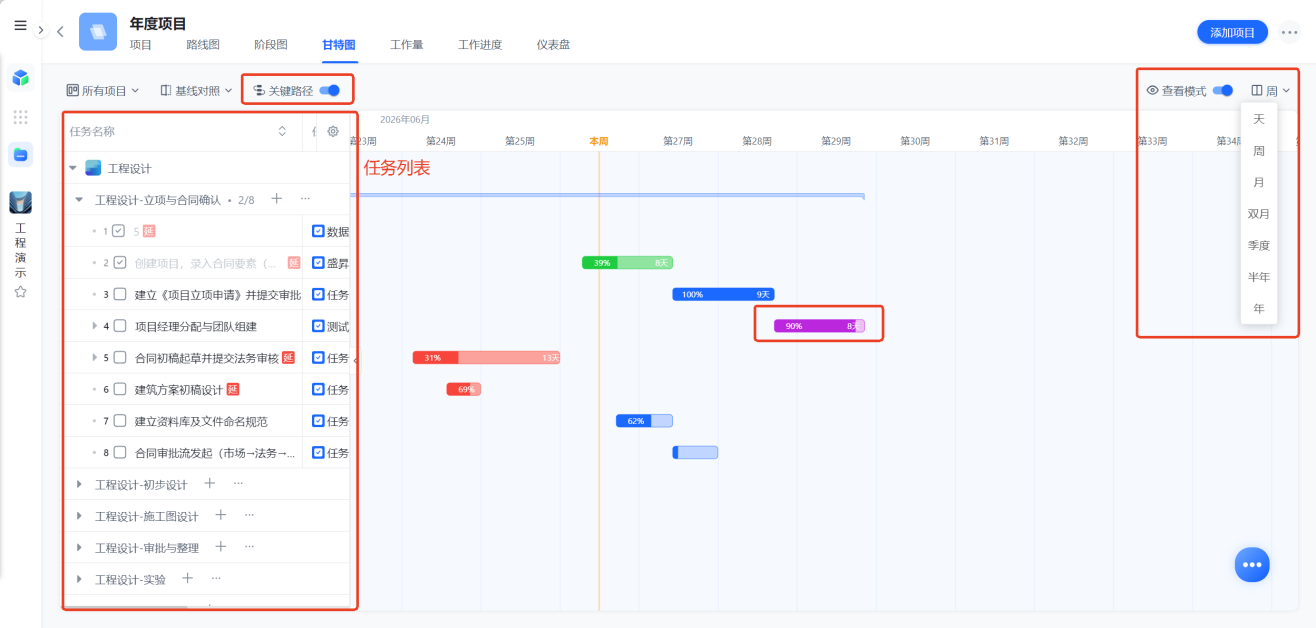This screenshot has width=1316, height=628.
Task: Click the 年度项目 project logo icon
Action: [98, 31]
